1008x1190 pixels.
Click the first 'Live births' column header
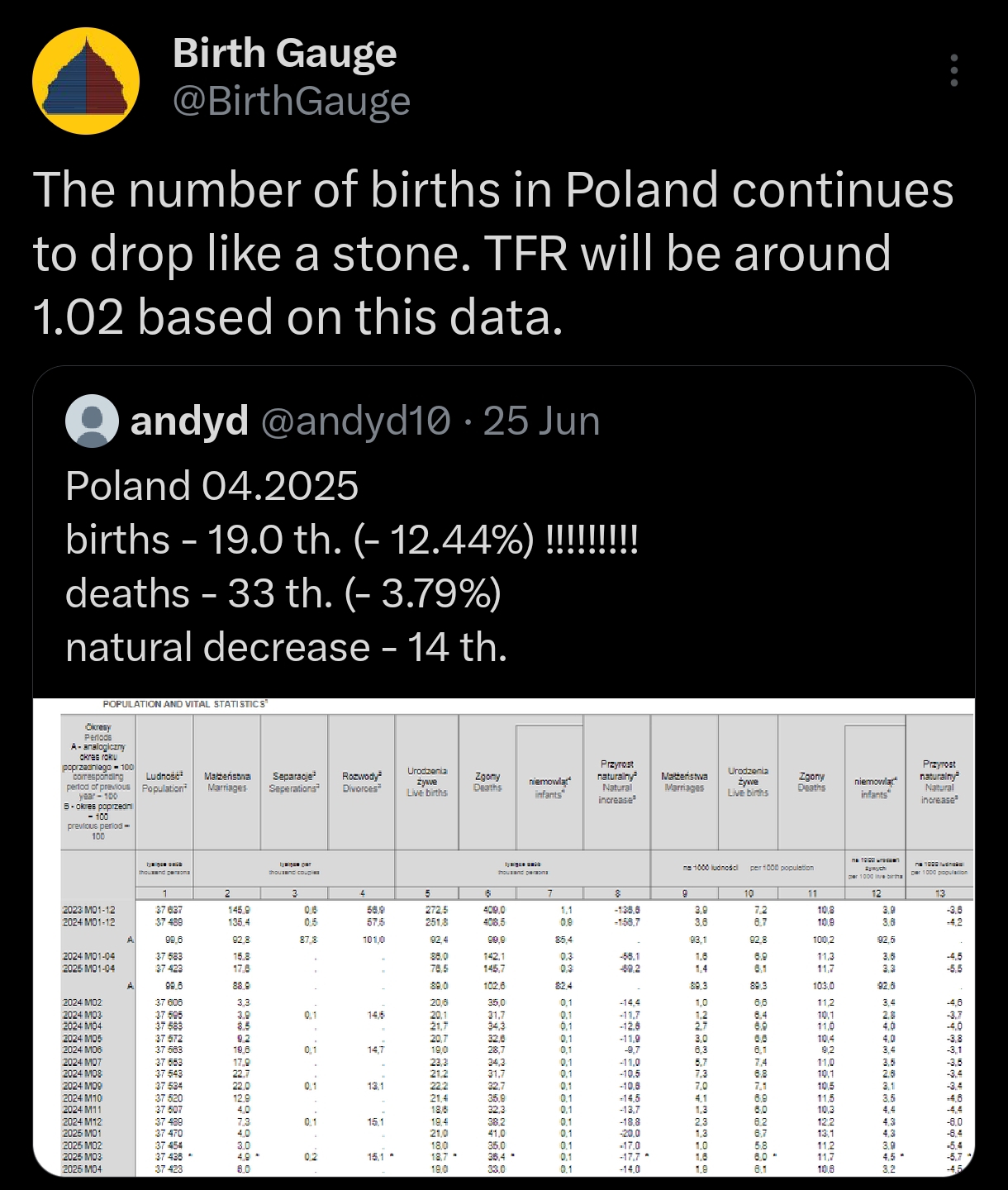427,782
